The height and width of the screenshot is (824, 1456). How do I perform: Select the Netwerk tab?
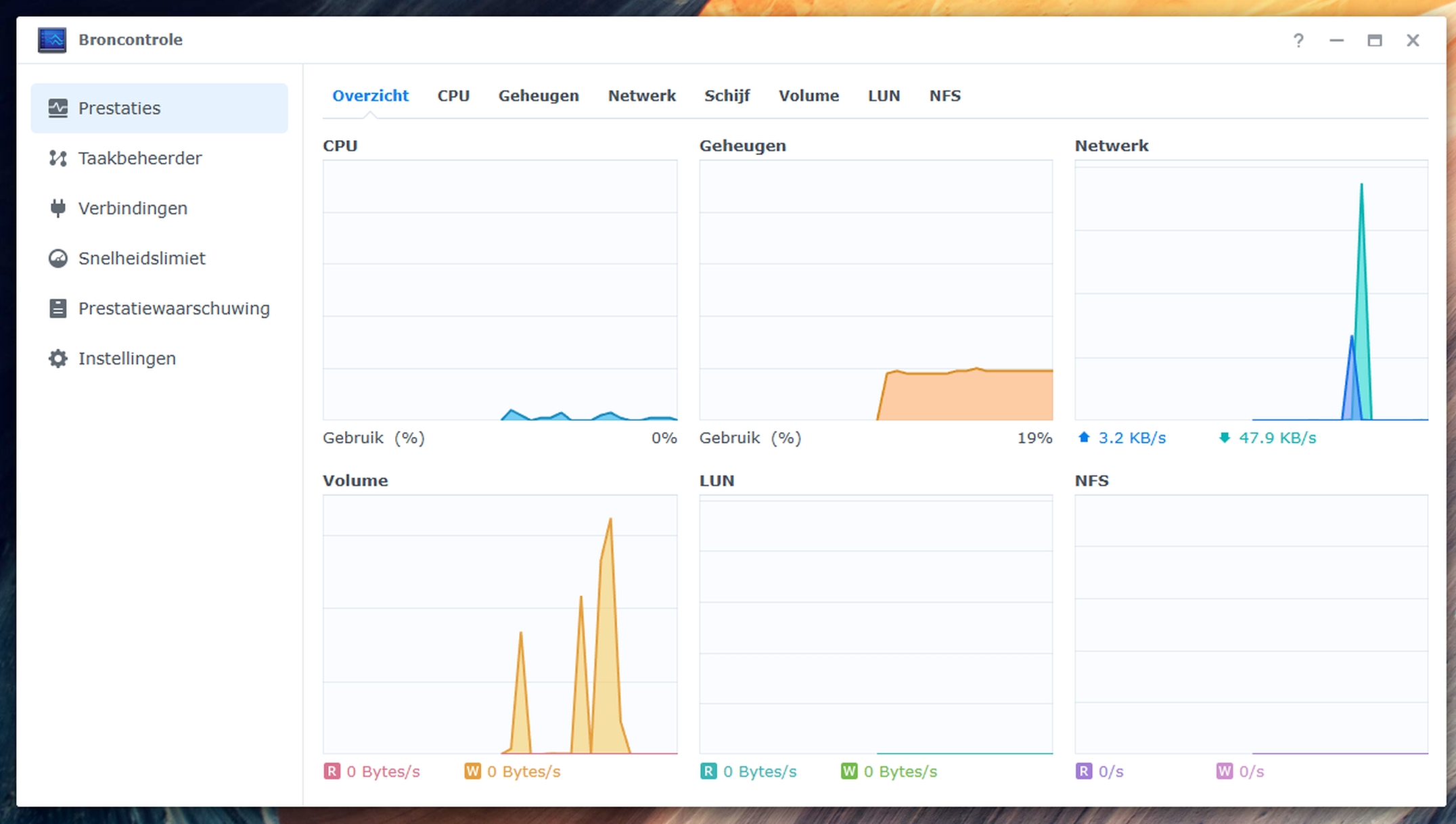[x=641, y=96]
